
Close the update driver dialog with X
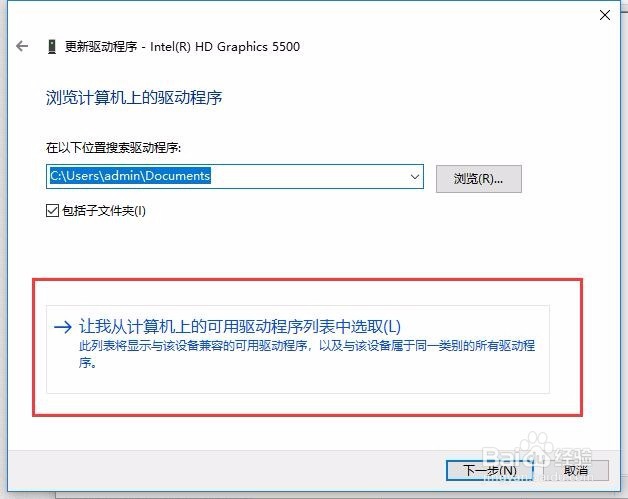605,15
